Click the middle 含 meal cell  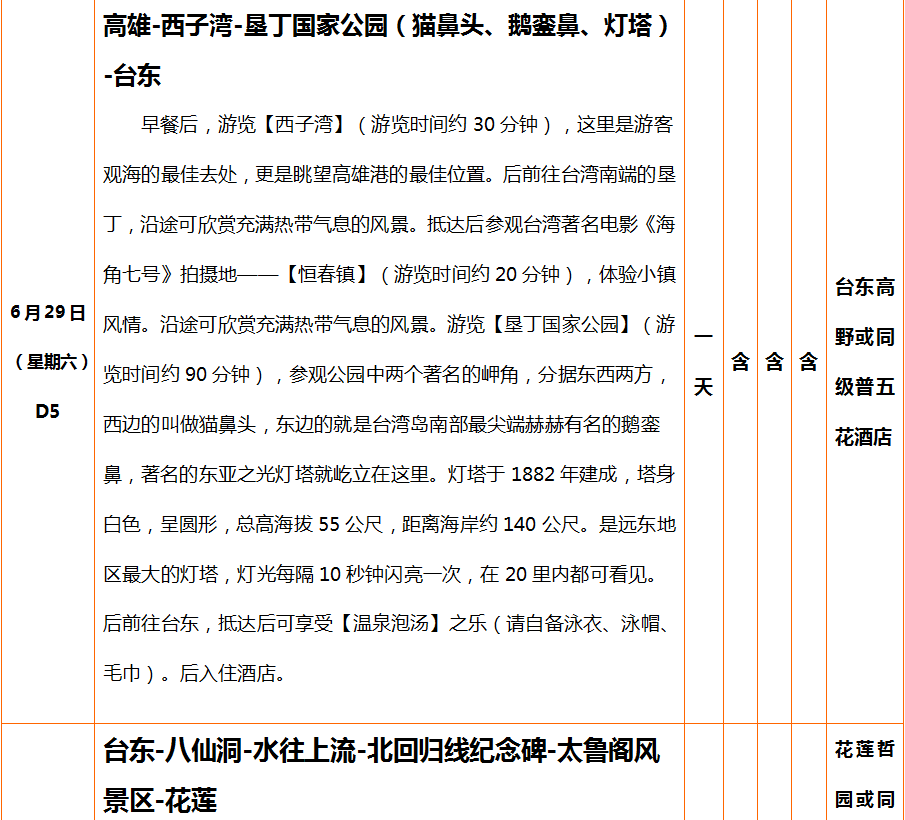(774, 362)
